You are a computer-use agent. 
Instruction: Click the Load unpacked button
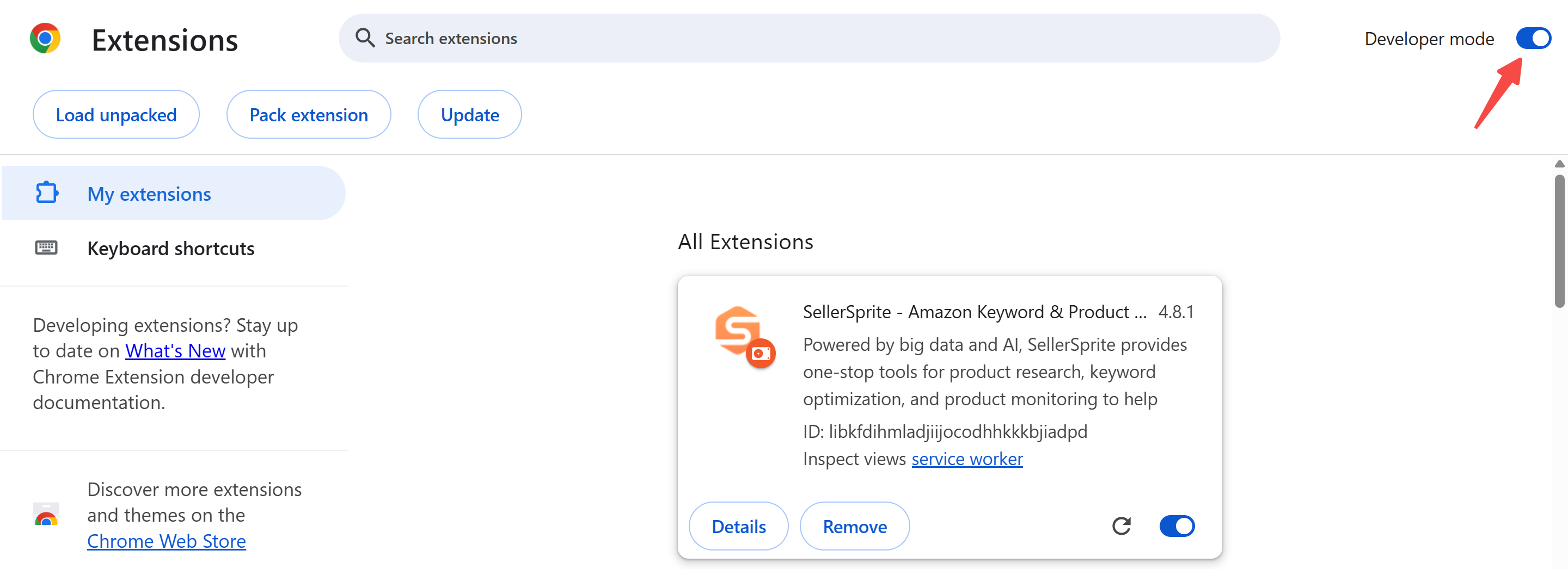117,115
